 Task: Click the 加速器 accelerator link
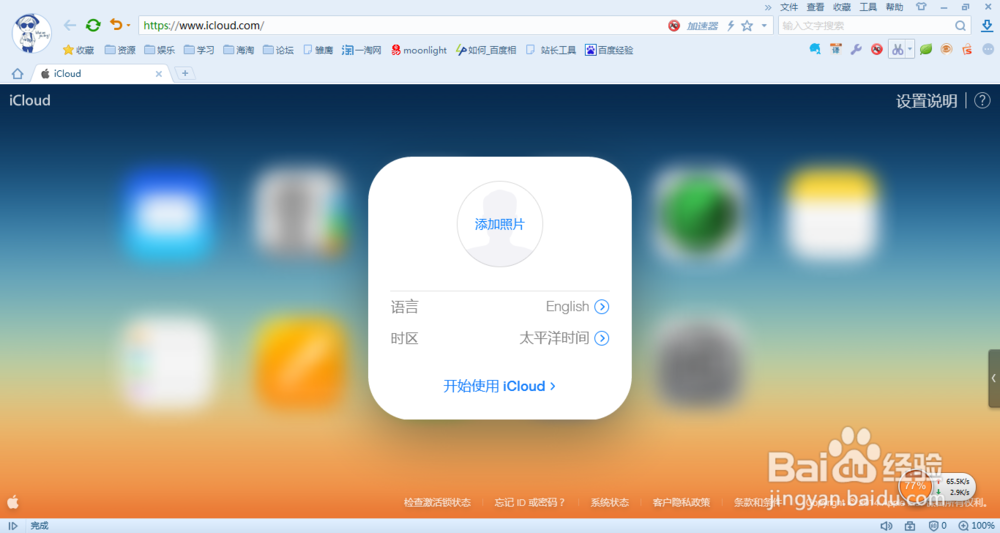pos(702,26)
